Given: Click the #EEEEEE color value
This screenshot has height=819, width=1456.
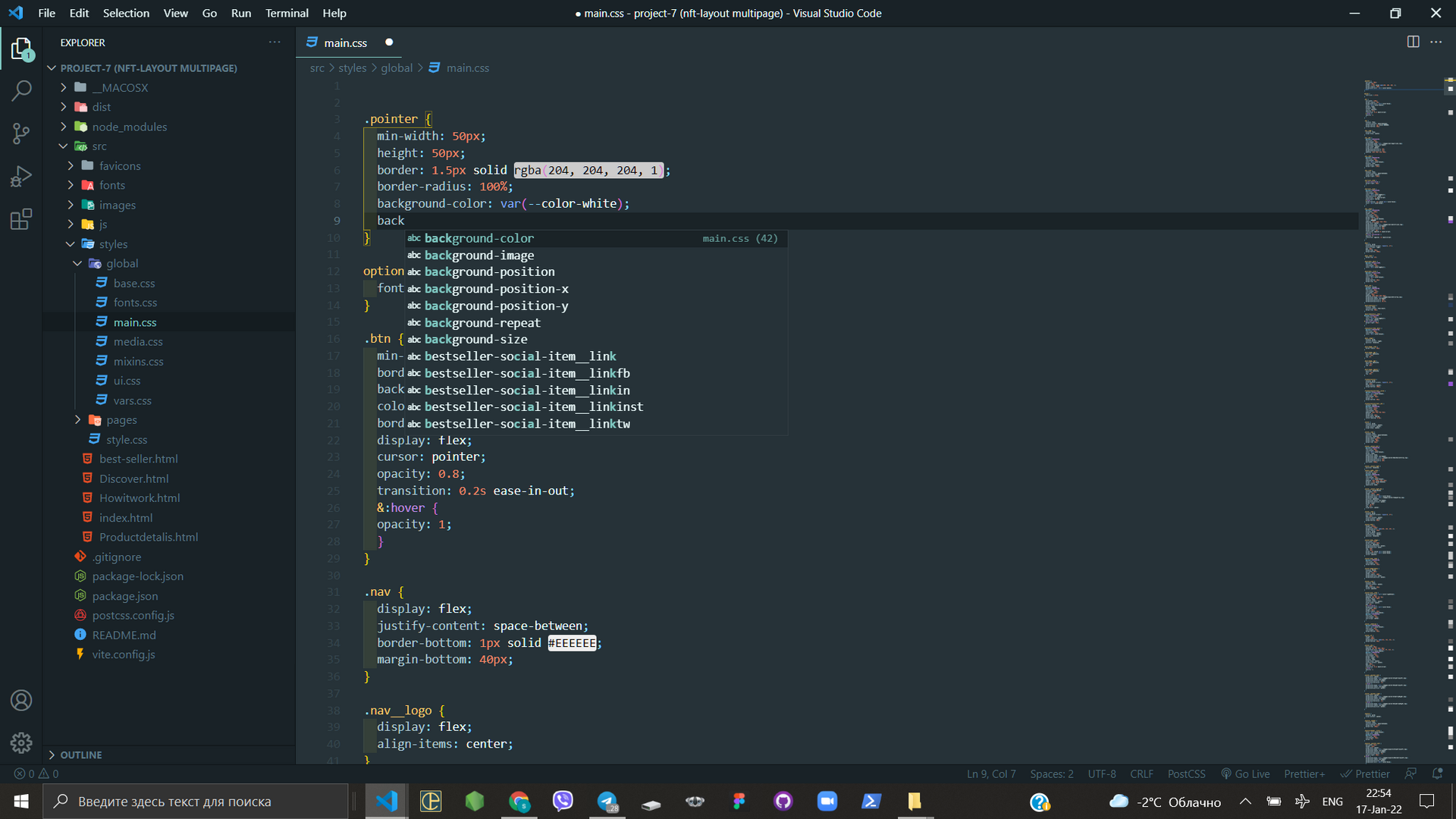Looking at the screenshot, I should (x=573, y=643).
